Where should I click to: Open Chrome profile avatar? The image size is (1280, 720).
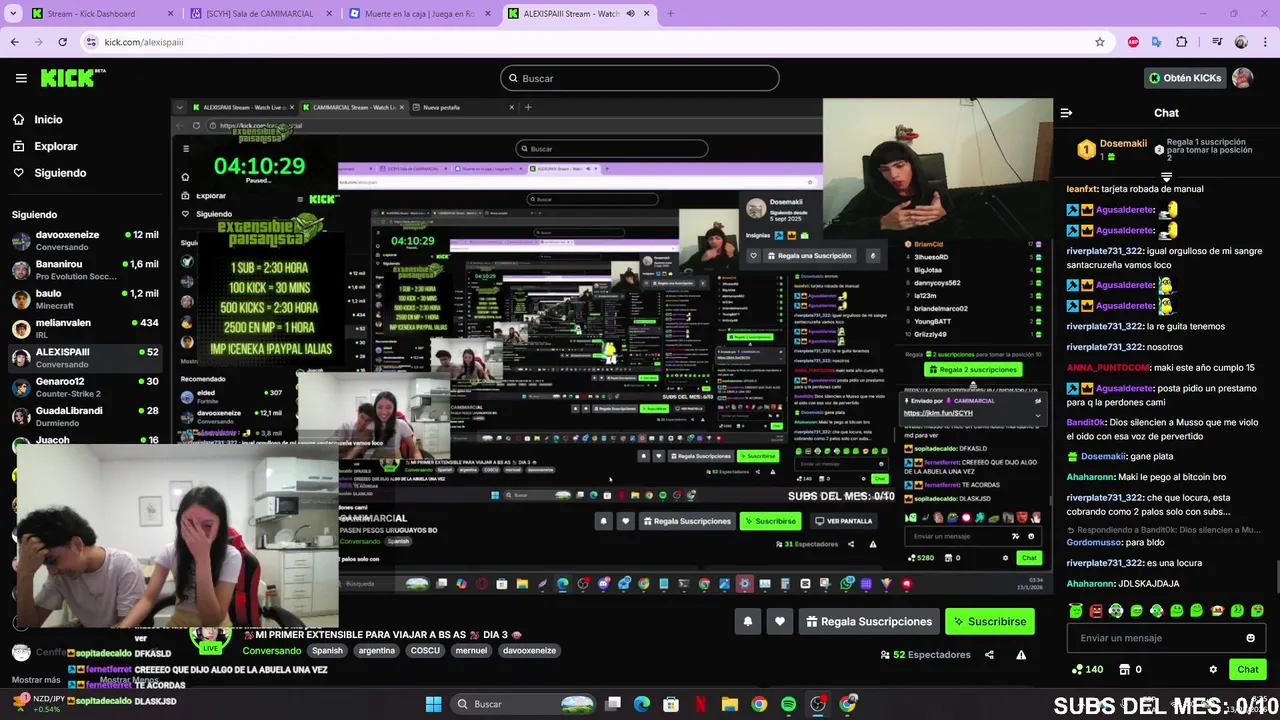[x=1241, y=42]
